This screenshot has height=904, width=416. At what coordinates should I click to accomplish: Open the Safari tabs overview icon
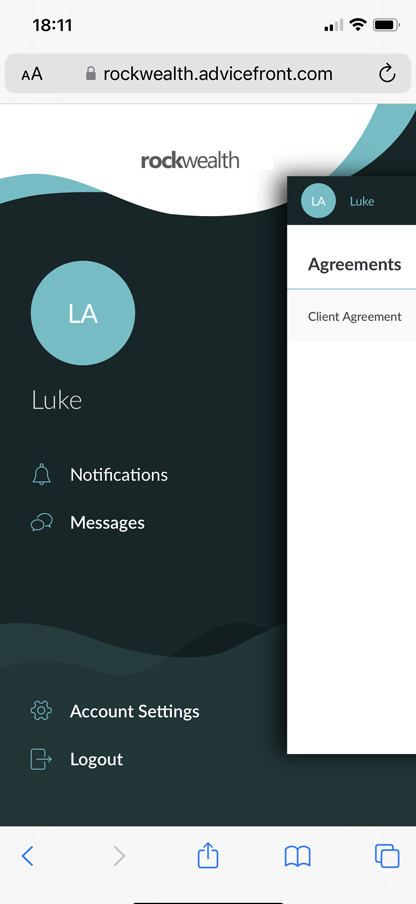click(x=387, y=856)
